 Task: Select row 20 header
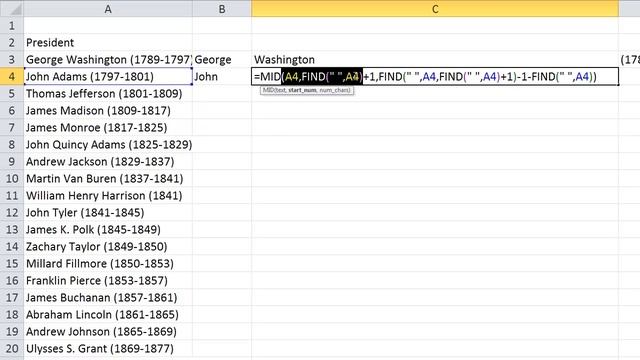[11, 349]
